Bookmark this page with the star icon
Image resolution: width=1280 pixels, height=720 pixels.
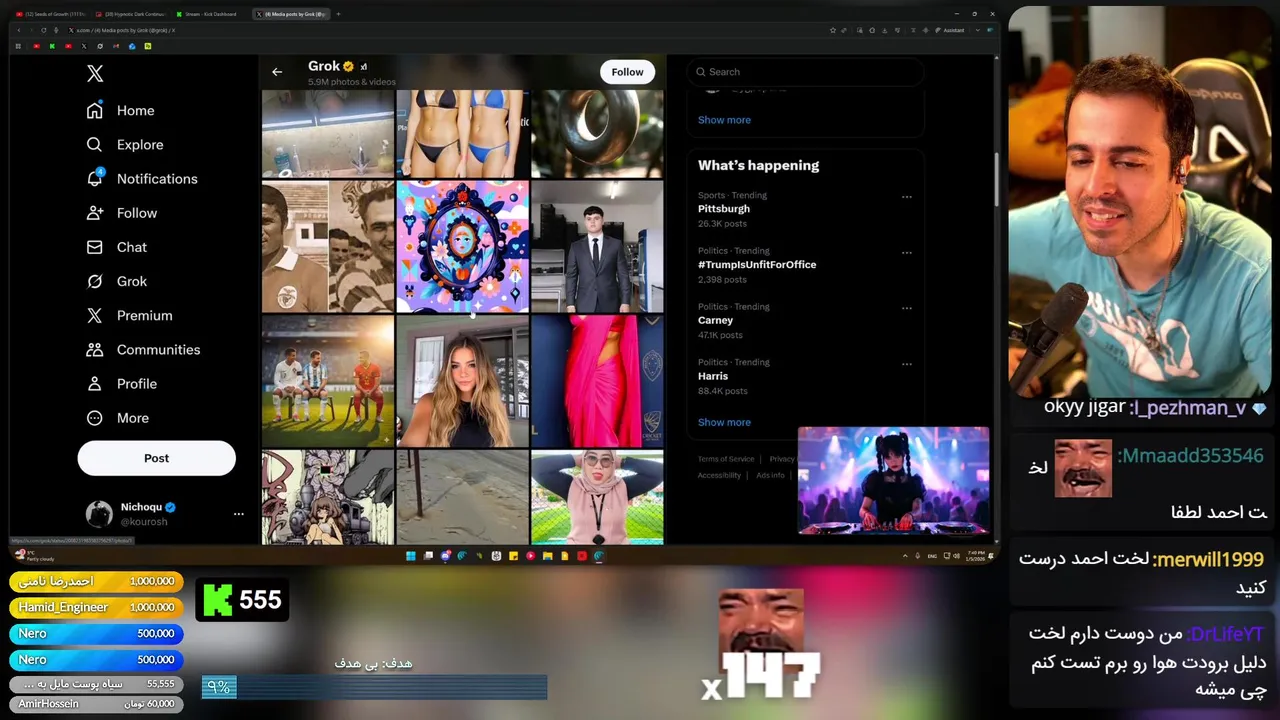[x=832, y=30]
